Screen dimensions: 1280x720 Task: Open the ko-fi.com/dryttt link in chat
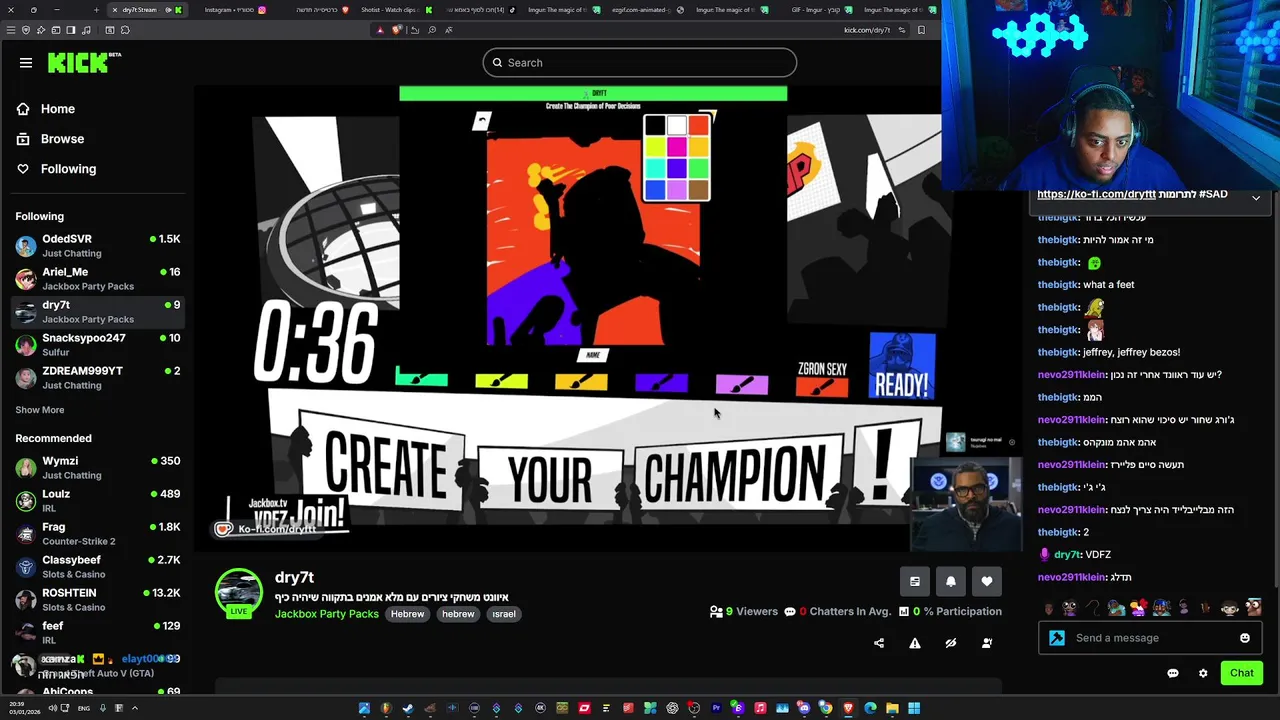(1096, 194)
